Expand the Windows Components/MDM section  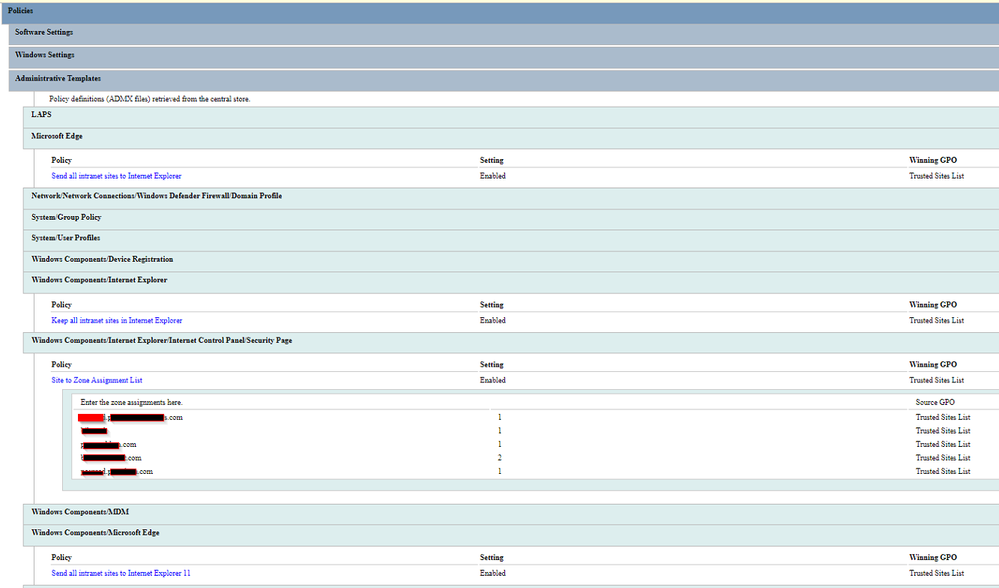(511, 513)
